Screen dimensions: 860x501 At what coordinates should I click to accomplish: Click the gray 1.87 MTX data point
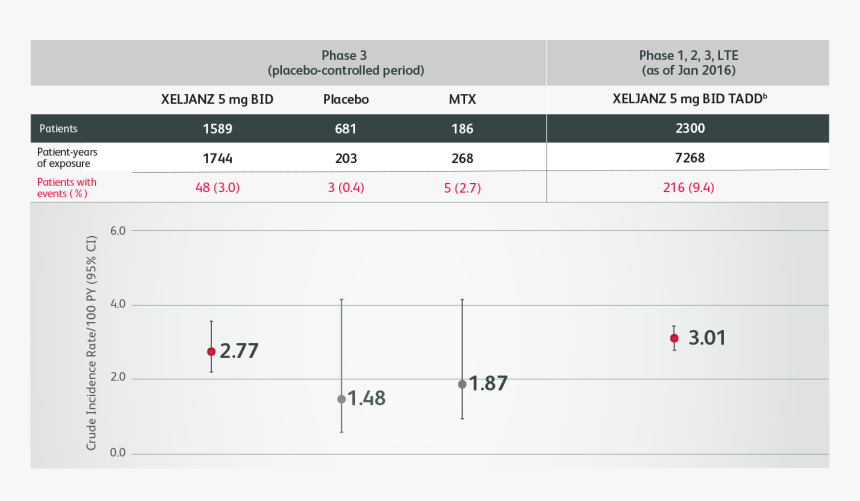(x=462, y=384)
